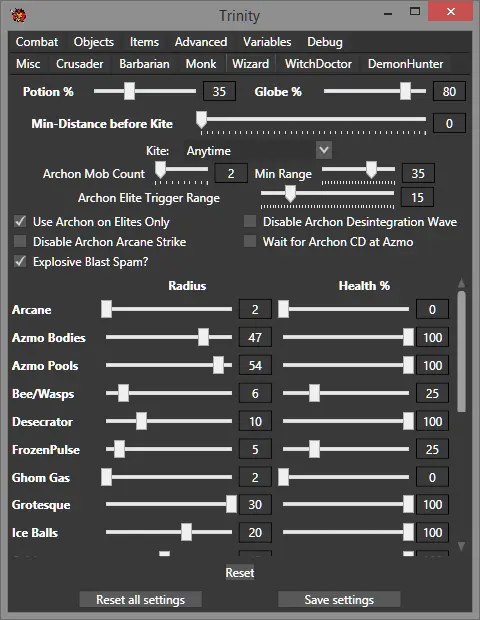Click the Azmo Bodies radius value field
Image resolution: width=480 pixels, height=620 pixels.
[255, 337]
